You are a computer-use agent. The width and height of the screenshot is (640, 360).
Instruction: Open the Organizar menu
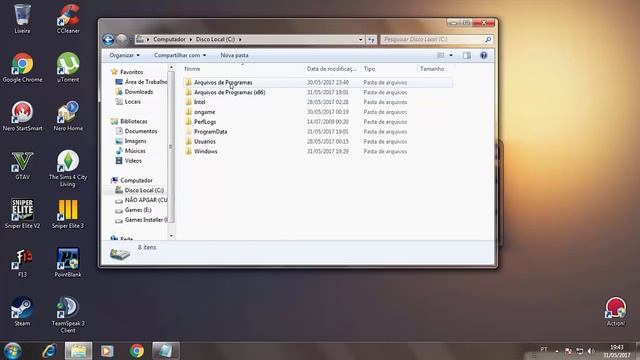[124, 55]
